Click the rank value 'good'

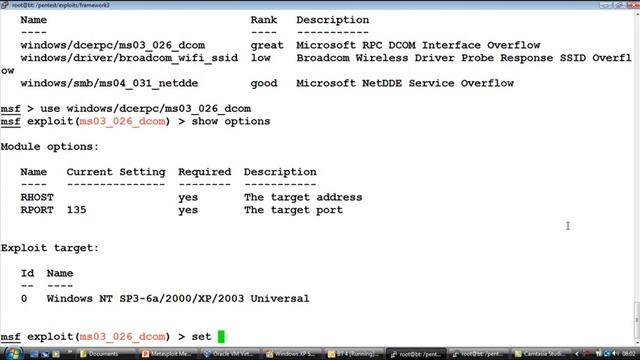point(264,84)
